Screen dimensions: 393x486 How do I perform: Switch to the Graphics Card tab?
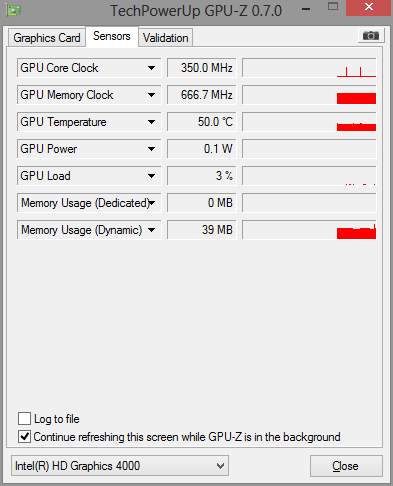coord(47,38)
